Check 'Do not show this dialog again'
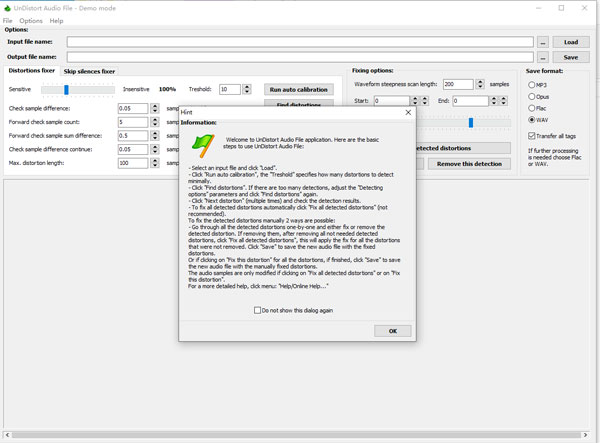This screenshot has width=600, height=443. (x=258, y=310)
